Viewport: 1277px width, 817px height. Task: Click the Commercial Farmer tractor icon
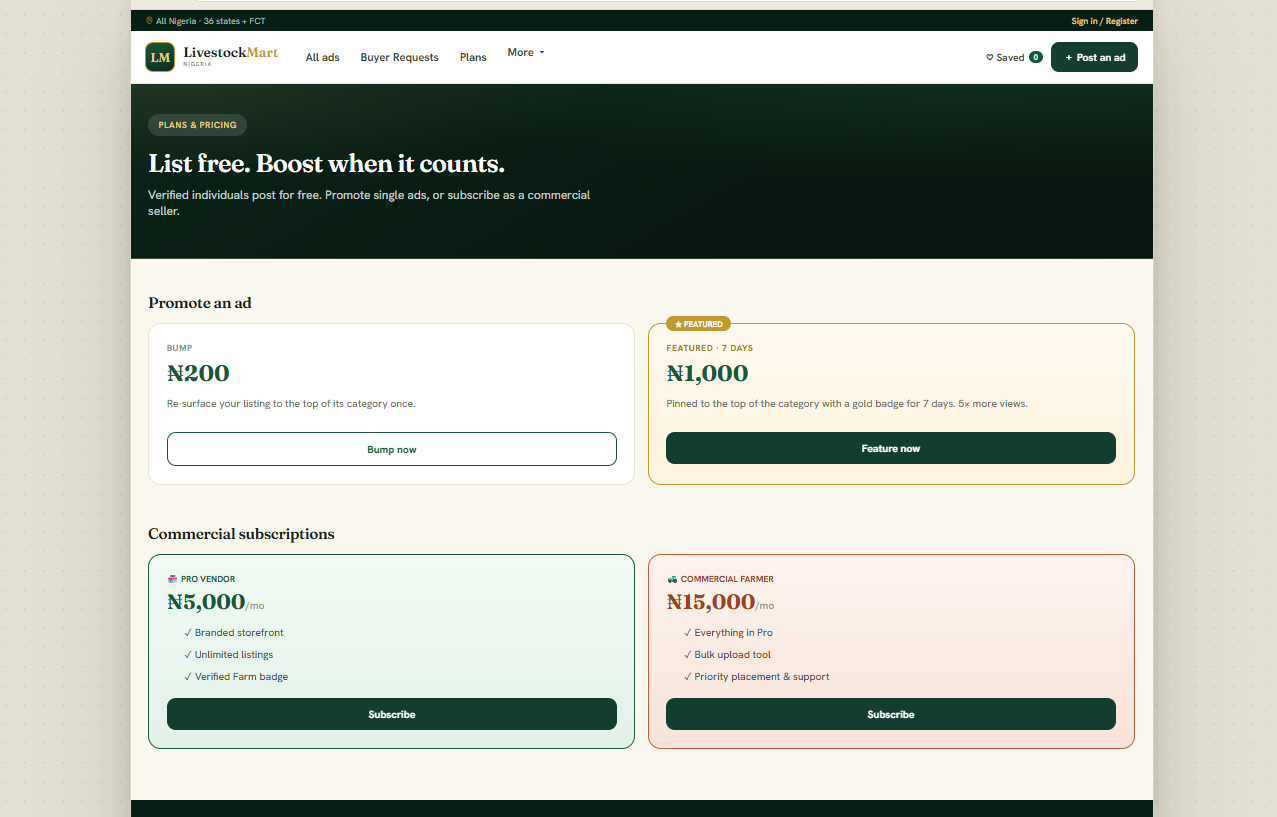672,579
